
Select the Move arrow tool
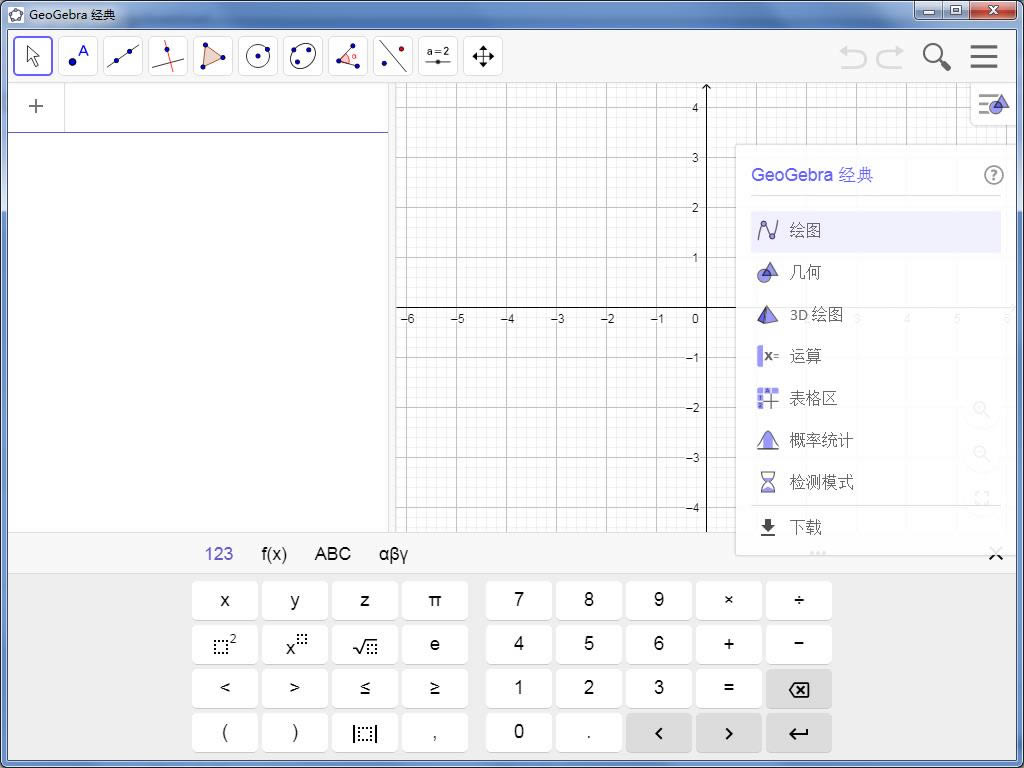pos(33,56)
